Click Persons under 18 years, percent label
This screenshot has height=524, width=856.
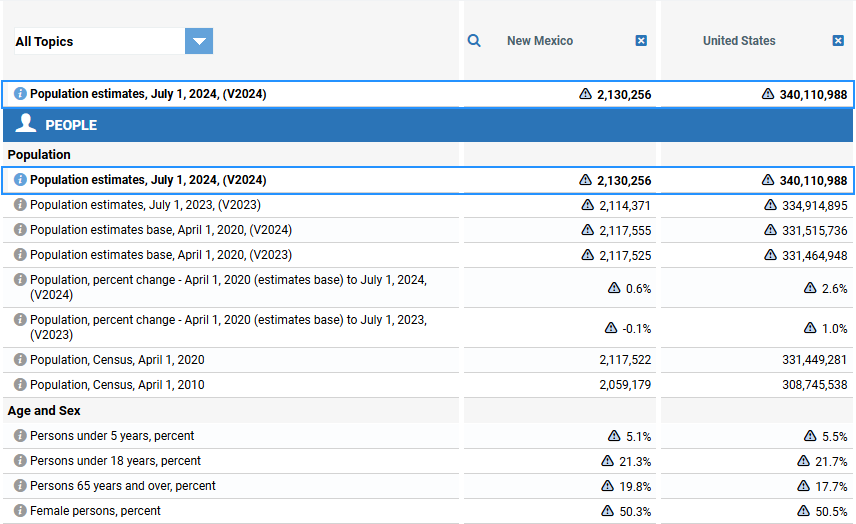(115, 461)
